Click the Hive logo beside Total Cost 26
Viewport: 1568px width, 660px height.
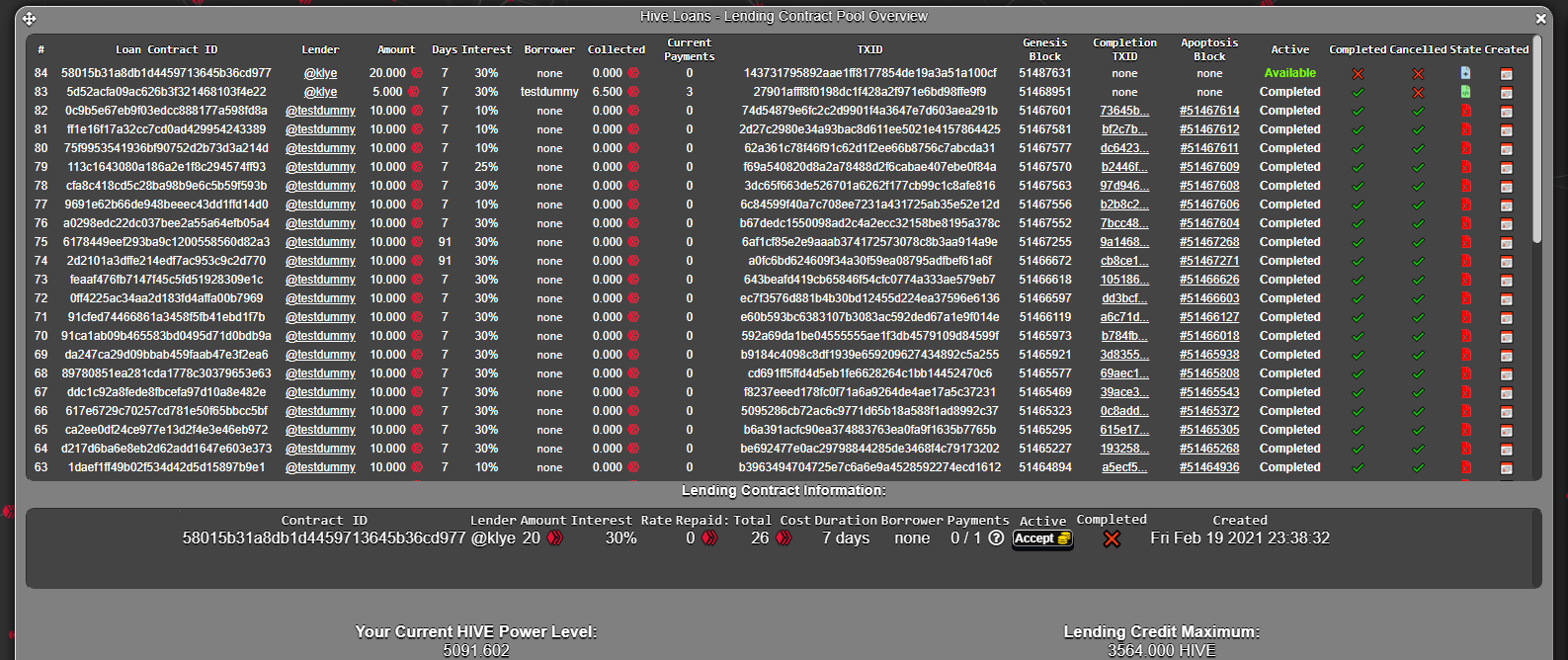click(x=784, y=538)
